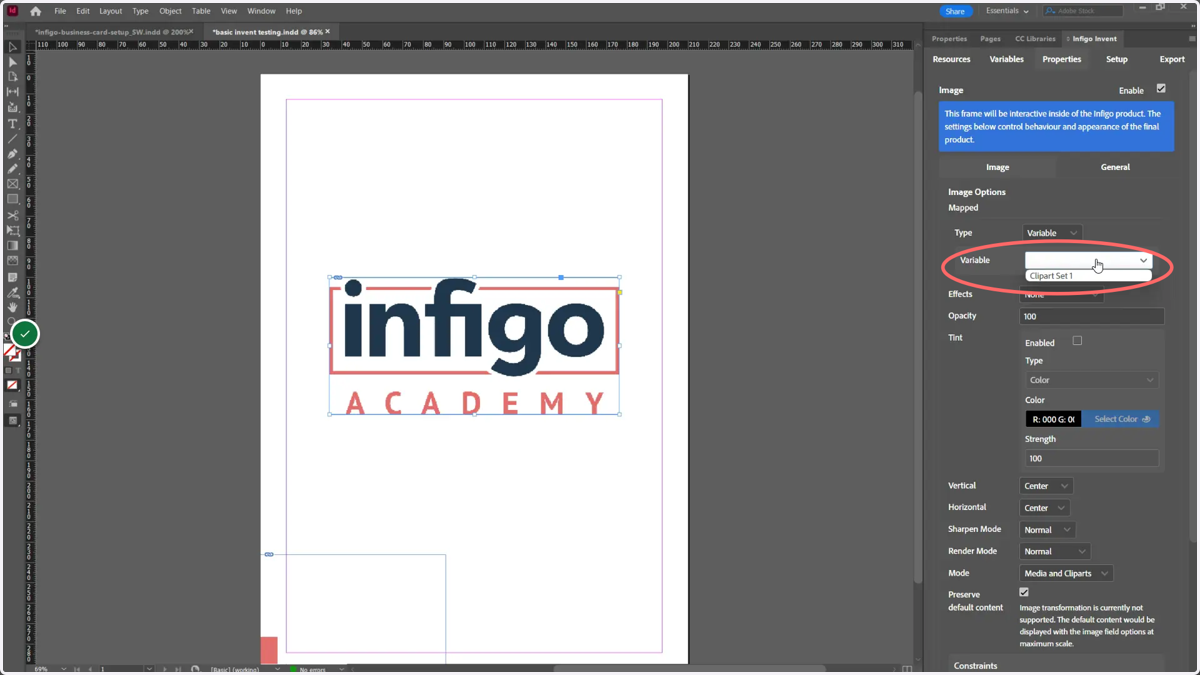Switch to the Pages panel tab

point(990,39)
